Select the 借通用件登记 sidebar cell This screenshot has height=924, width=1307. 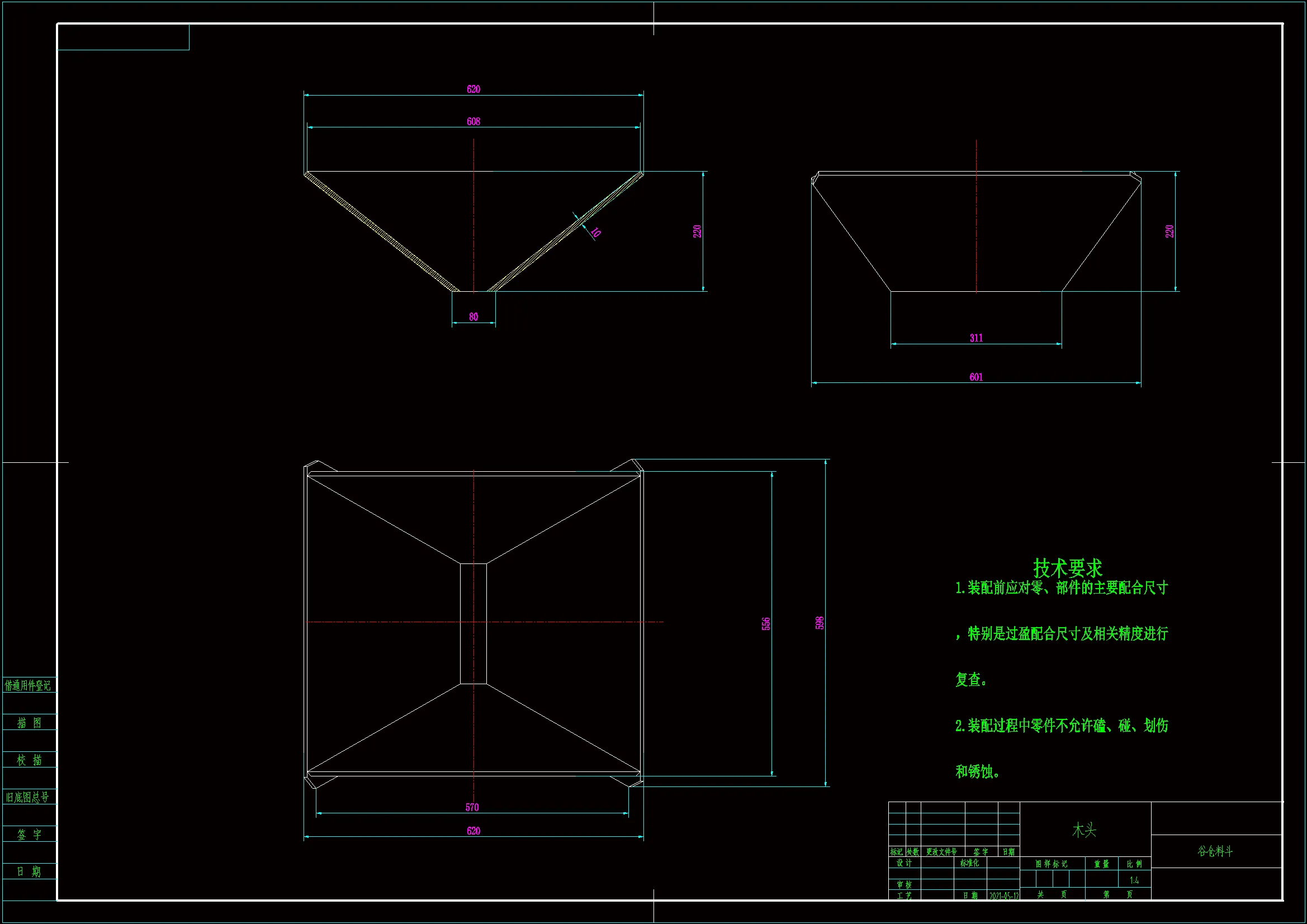28,685
